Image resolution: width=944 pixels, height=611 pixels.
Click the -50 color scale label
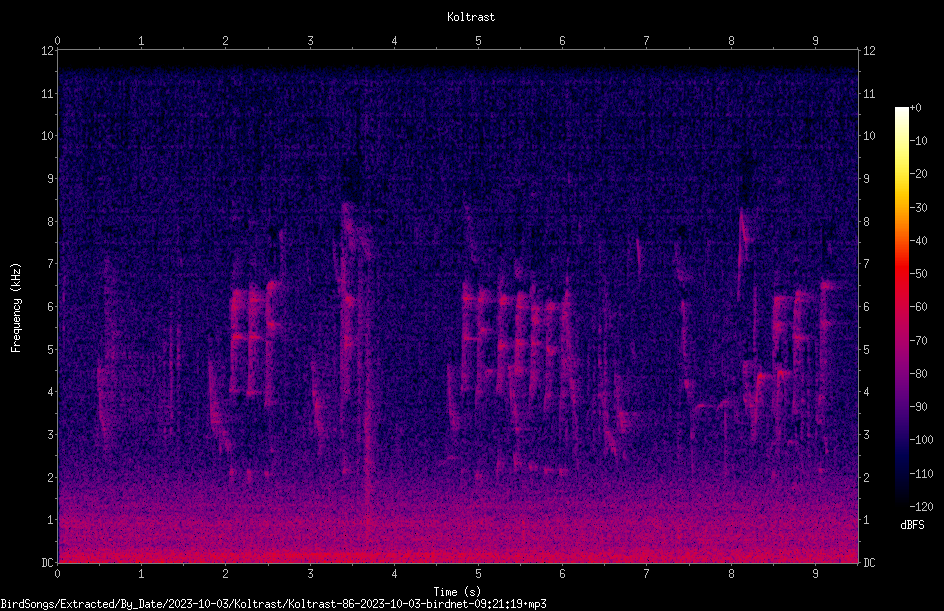[918, 274]
